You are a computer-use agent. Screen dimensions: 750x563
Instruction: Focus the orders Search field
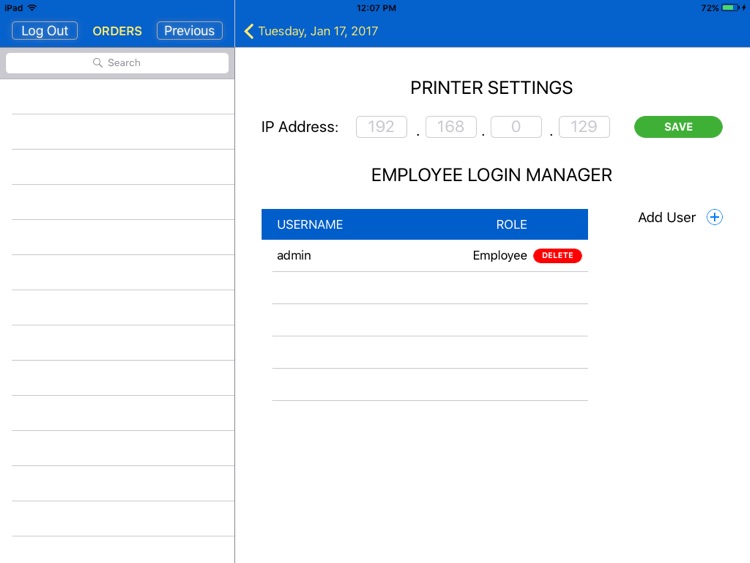(x=117, y=63)
